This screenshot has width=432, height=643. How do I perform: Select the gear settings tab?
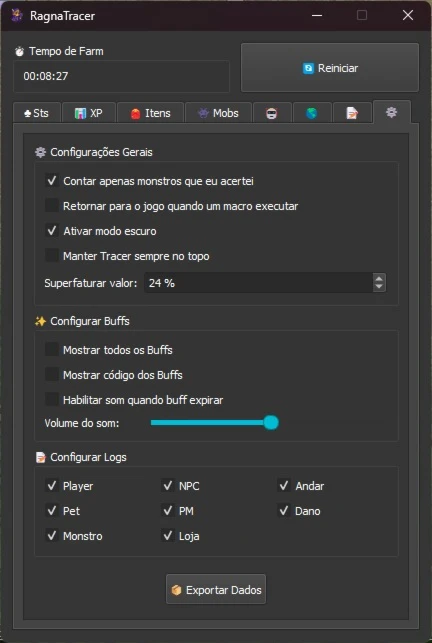392,112
